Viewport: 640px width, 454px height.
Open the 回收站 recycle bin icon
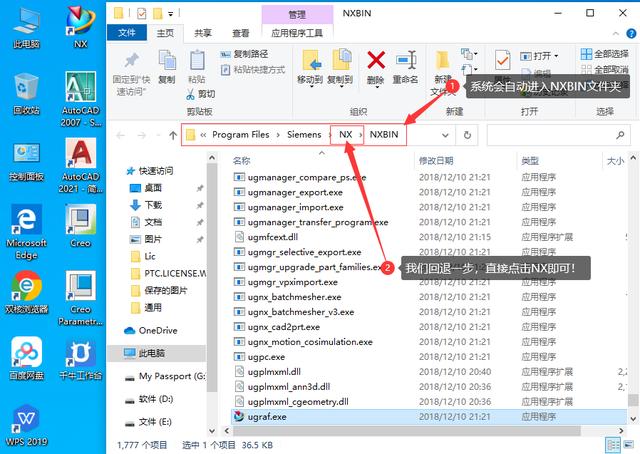(27, 93)
